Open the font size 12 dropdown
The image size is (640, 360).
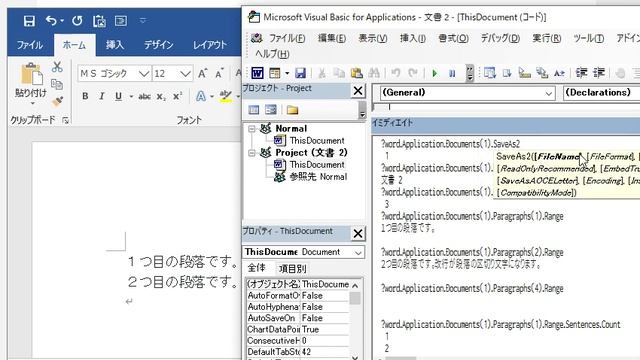coord(185,74)
